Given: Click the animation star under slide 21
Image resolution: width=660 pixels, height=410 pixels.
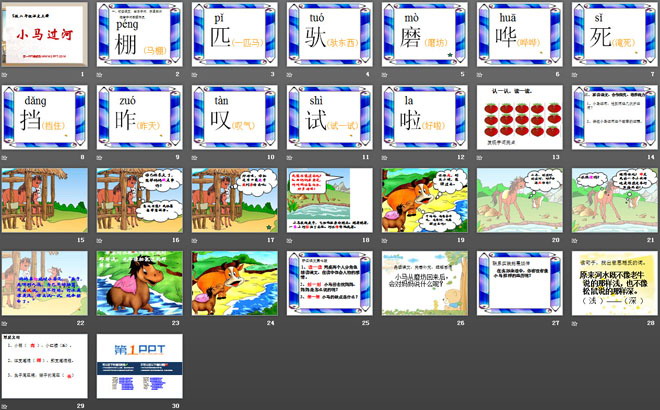Looking at the screenshot, I should point(575,240).
